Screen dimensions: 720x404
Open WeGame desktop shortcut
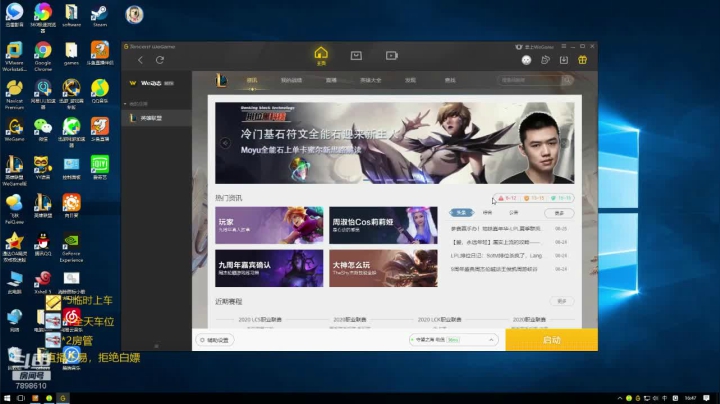tap(14, 130)
